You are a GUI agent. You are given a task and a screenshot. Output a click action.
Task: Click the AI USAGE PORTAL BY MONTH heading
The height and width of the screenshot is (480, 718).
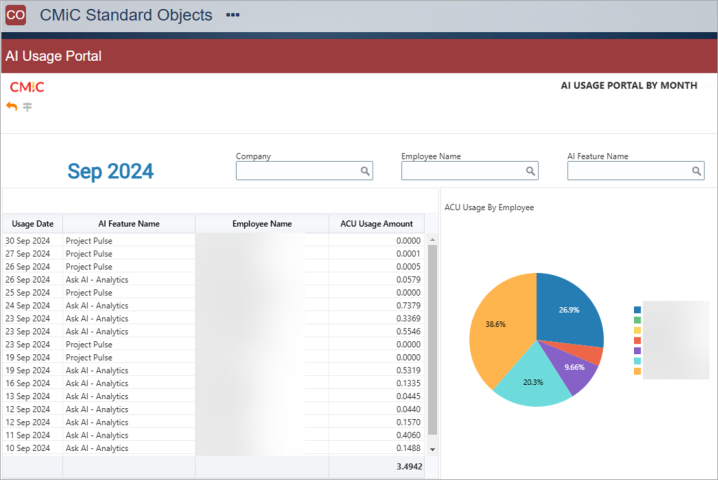[629, 86]
